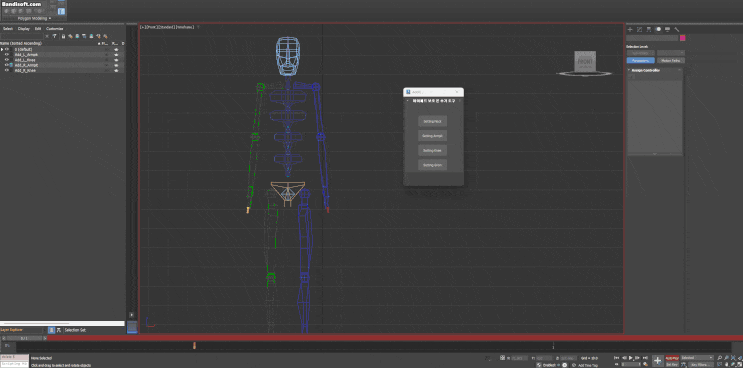Select the Zoom All tool
Viewport: 743px width, 368px height.
point(726,358)
